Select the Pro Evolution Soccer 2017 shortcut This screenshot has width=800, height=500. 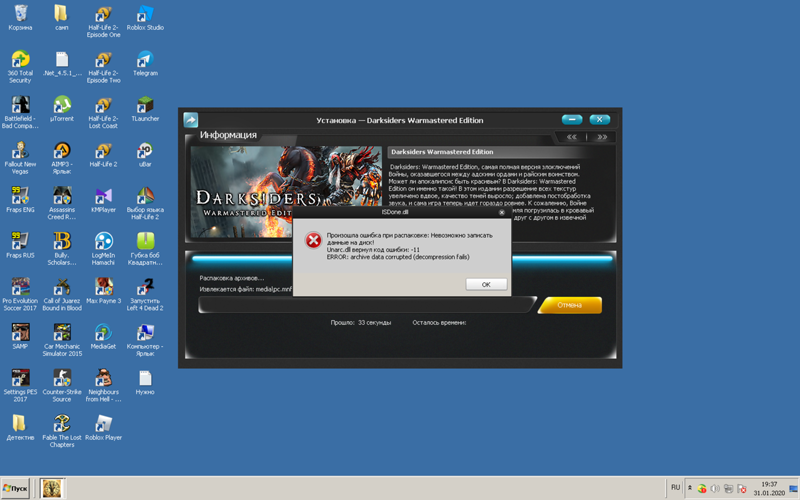point(20,294)
